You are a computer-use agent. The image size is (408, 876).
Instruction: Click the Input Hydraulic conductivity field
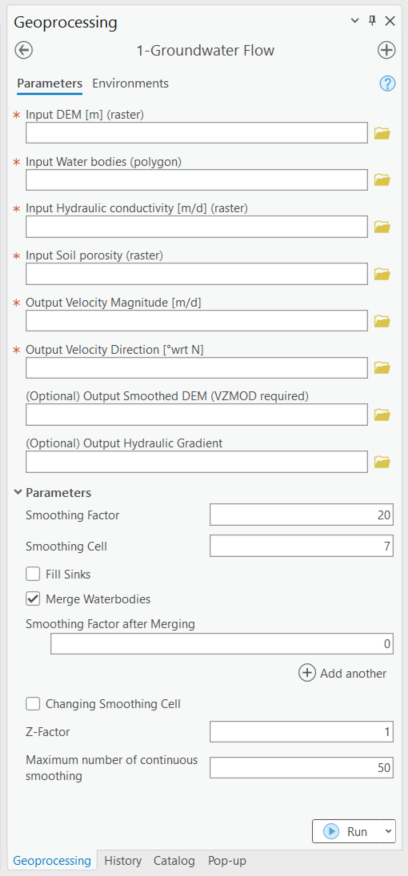click(x=197, y=227)
